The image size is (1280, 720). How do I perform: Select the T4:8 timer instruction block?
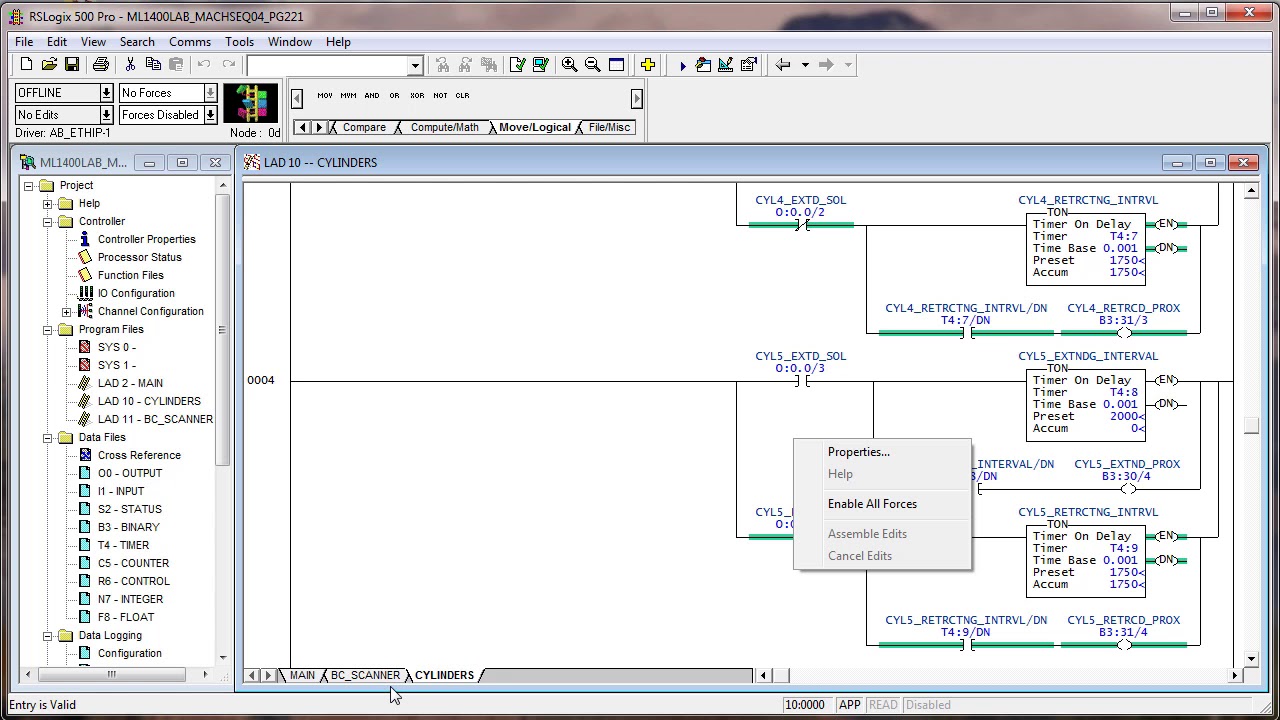pyautogui.click(x=1086, y=405)
